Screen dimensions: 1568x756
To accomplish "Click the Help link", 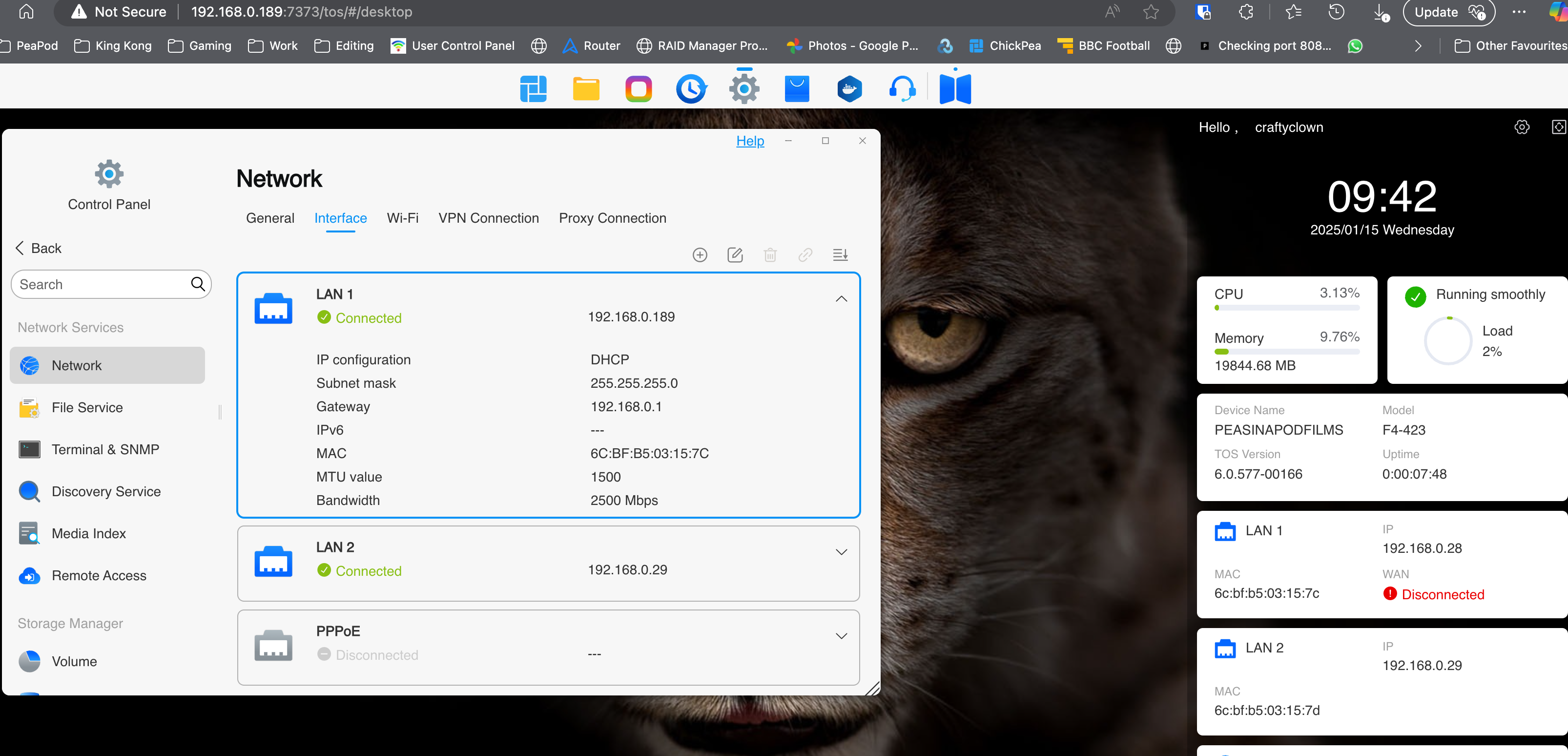I will (x=750, y=141).
